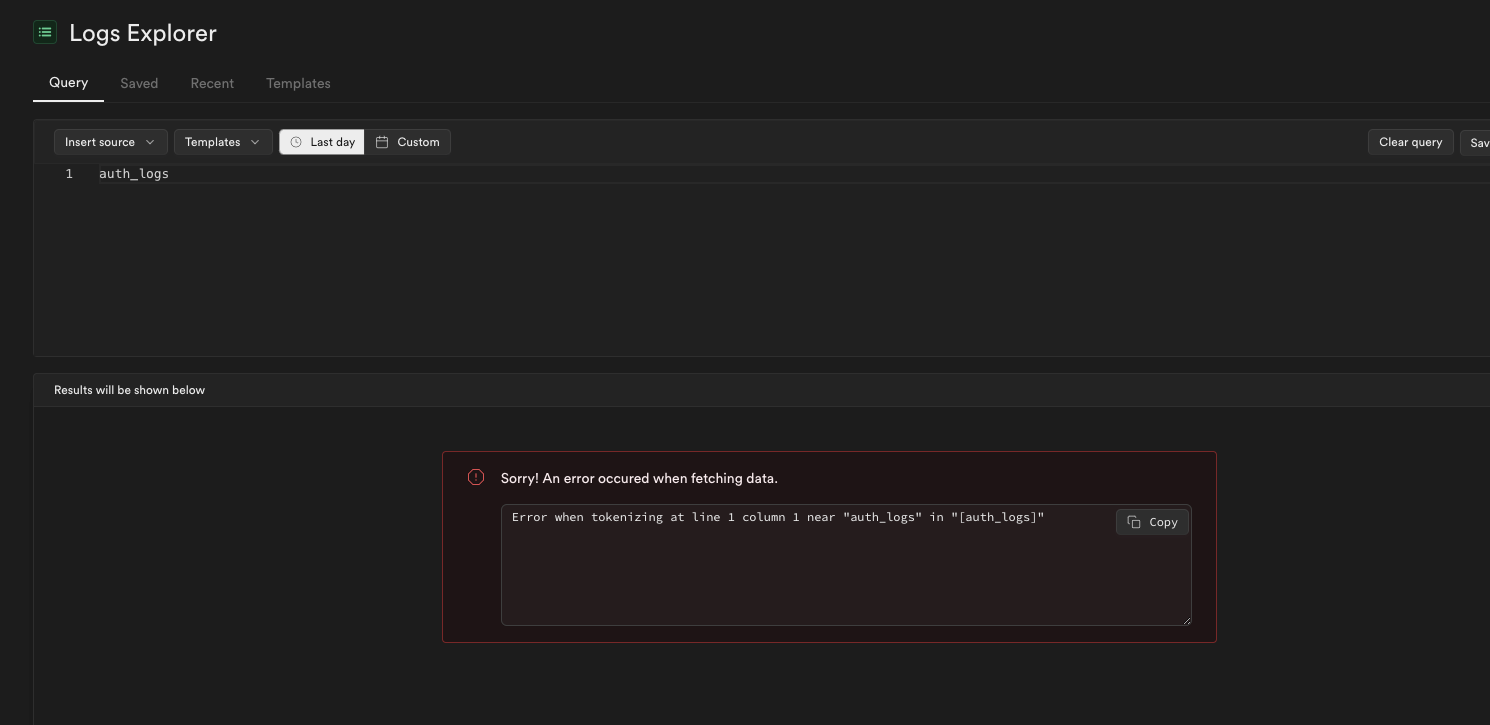Click the auth_logs text in query editor
The image size is (1490, 725).
(x=134, y=174)
